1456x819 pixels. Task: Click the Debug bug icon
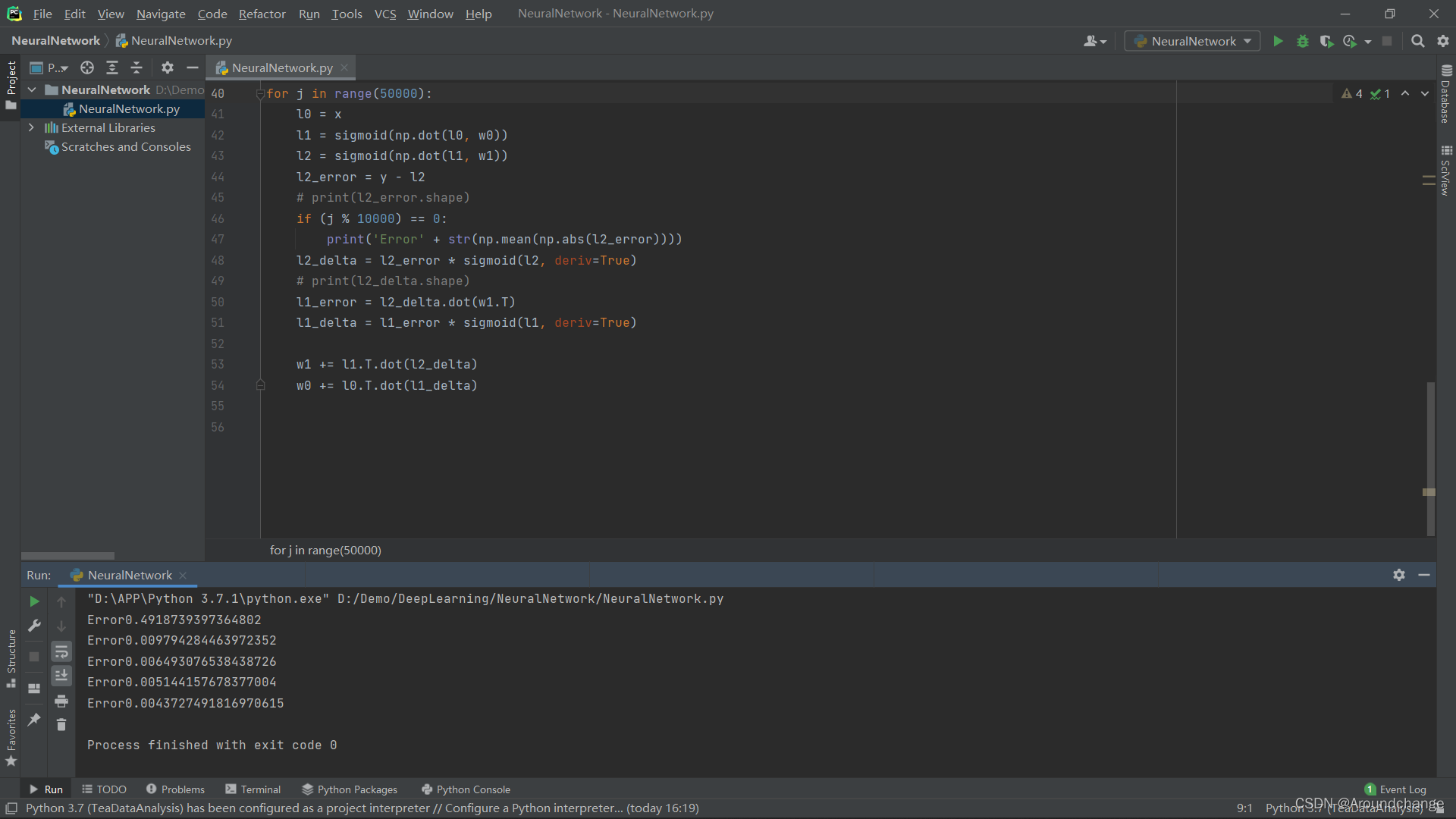click(x=1302, y=42)
